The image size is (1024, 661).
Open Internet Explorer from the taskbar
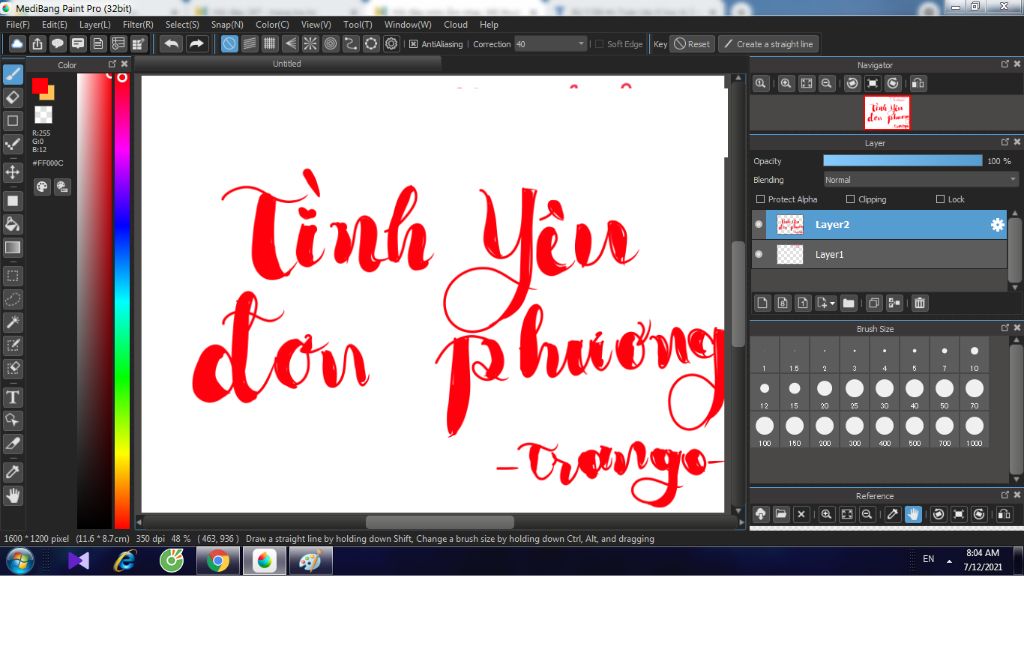[124, 560]
